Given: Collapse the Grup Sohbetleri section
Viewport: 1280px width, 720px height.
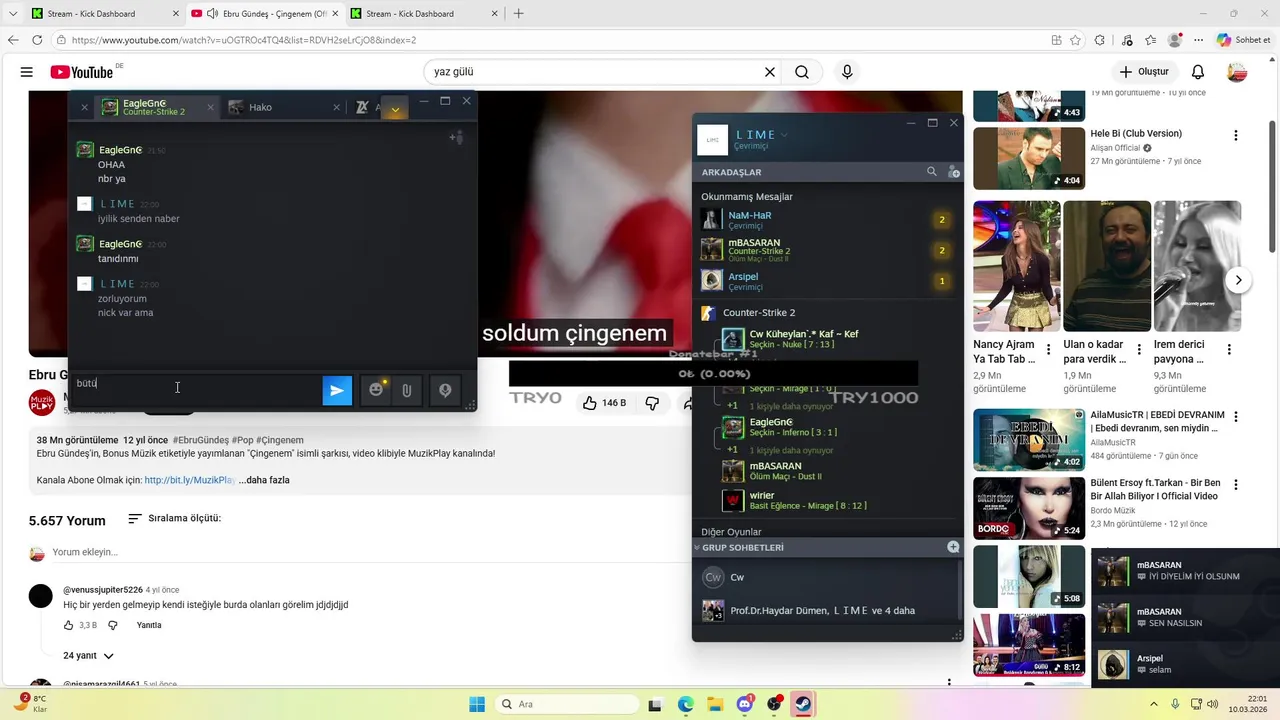Looking at the screenshot, I should [697, 548].
